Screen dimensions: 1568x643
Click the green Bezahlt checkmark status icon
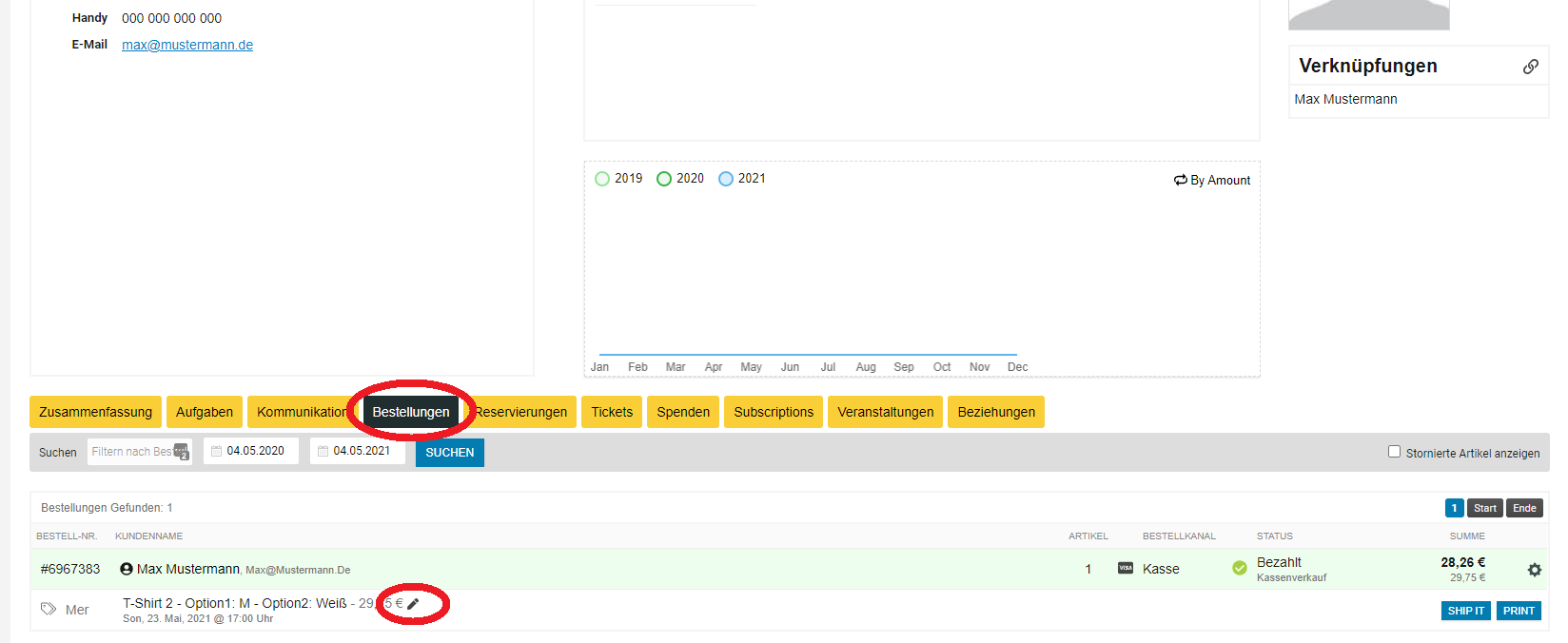point(1239,568)
